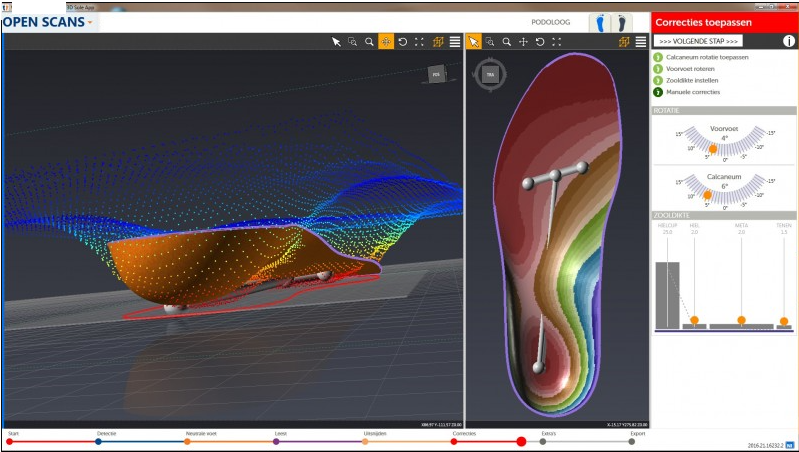Click the highlighted orange pan tool in left viewport

[x=386, y=42]
